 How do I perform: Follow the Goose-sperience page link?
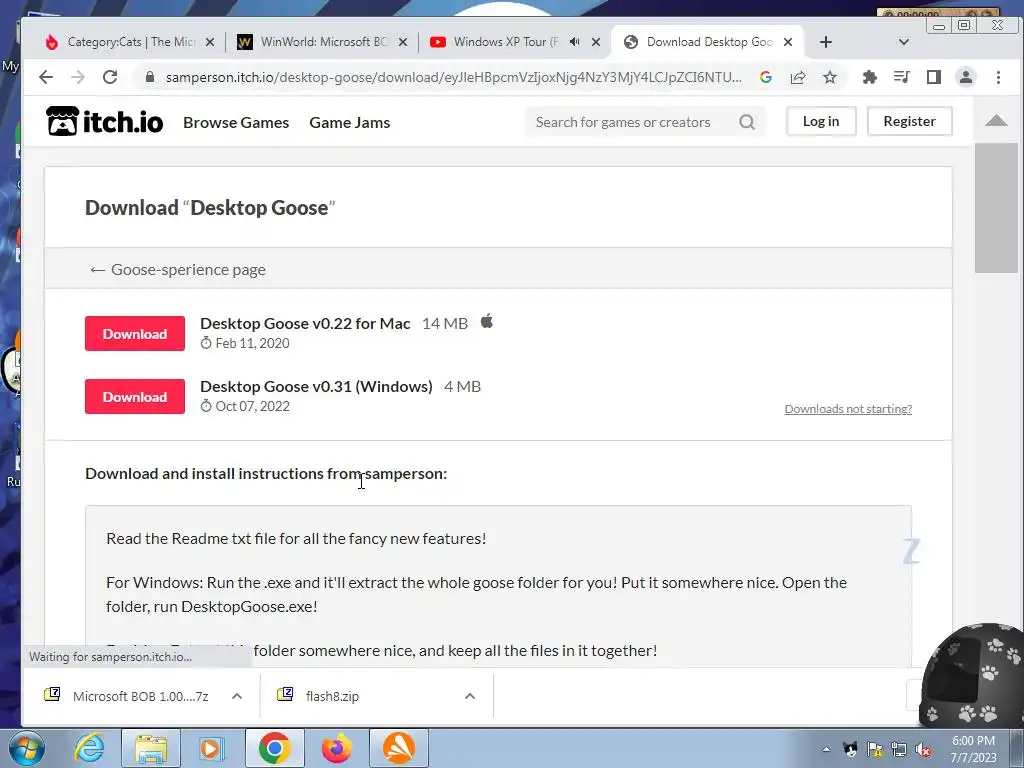[x=178, y=269]
